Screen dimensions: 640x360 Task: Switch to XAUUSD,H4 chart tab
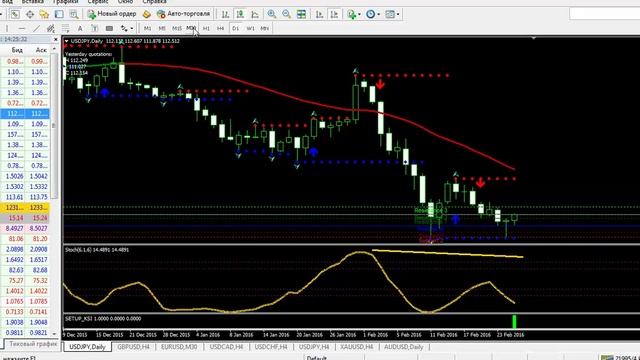point(356,347)
